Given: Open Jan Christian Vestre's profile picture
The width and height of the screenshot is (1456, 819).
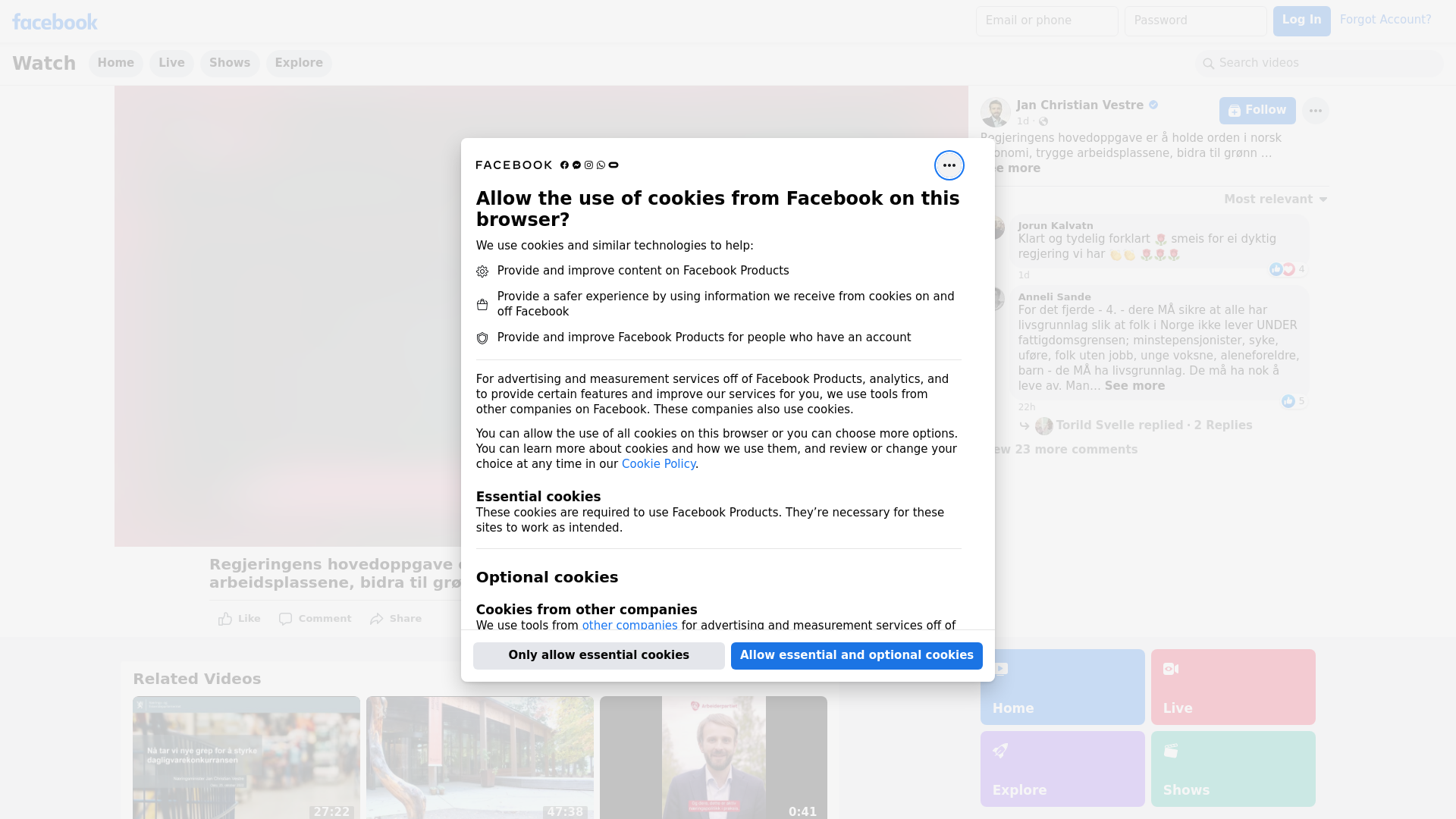Looking at the screenshot, I should pos(995,112).
